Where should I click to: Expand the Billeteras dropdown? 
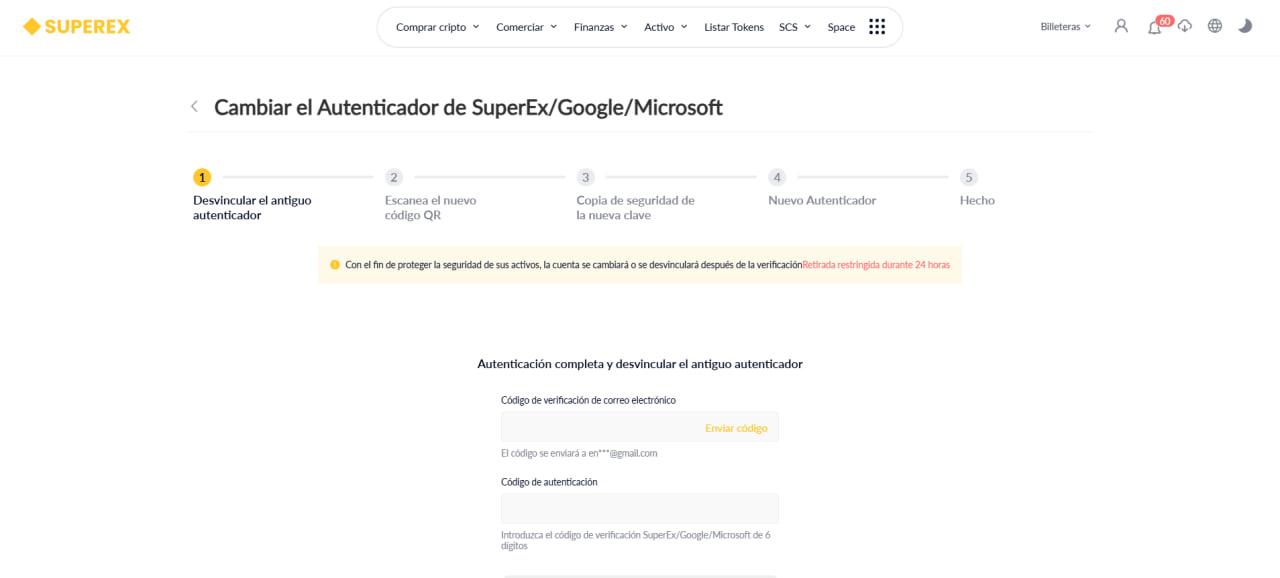pos(1062,26)
